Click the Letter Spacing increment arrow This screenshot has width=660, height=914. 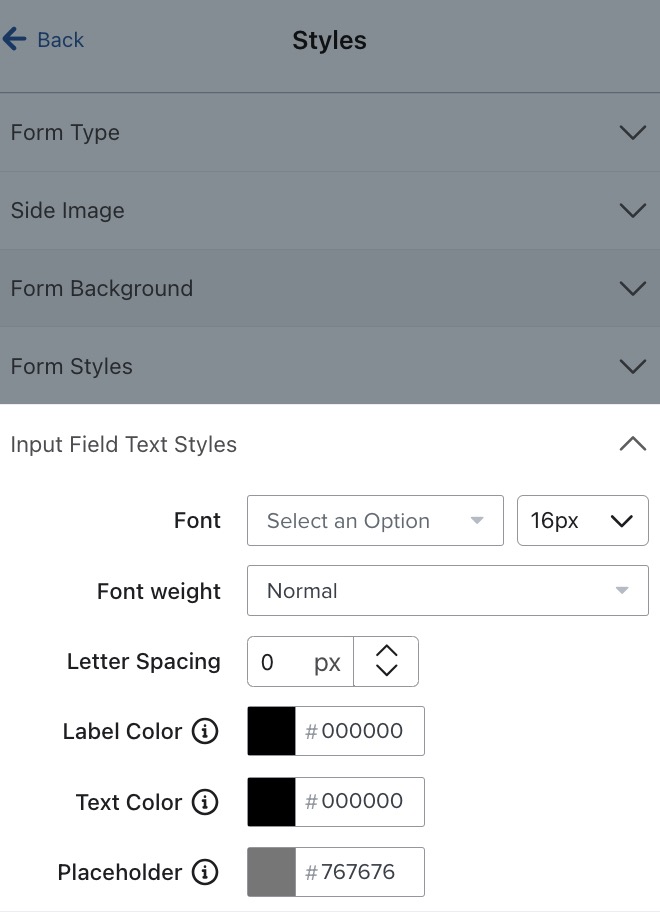(x=386, y=653)
